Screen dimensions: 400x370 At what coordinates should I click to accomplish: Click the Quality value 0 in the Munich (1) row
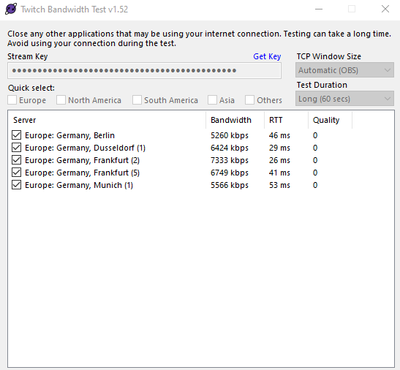[315, 185]
